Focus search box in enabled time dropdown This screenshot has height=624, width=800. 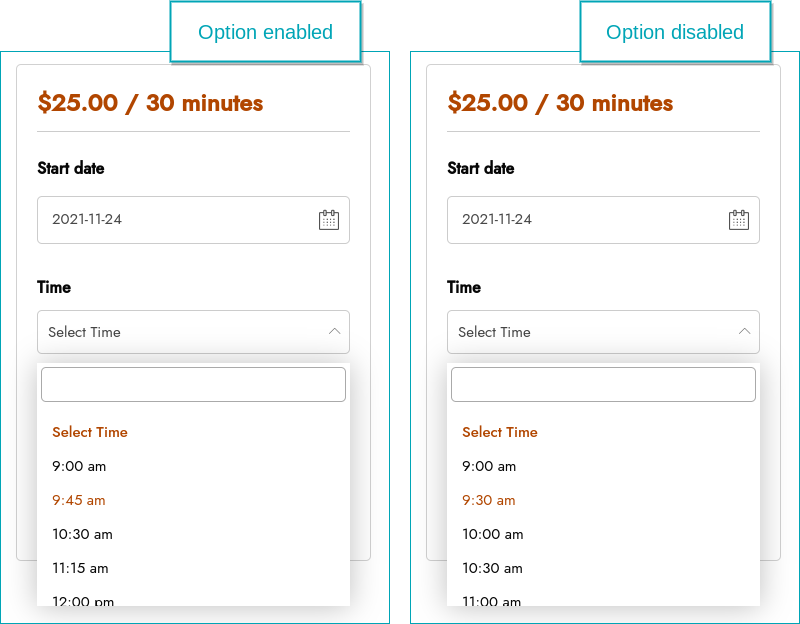[193, 385]
